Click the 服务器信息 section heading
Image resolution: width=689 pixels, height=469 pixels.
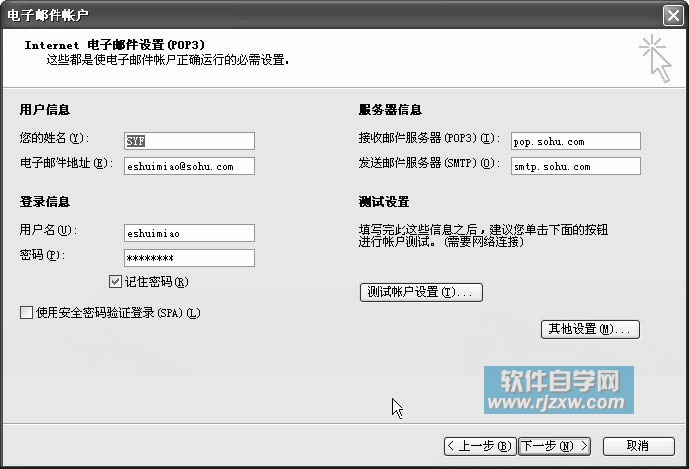390,109
